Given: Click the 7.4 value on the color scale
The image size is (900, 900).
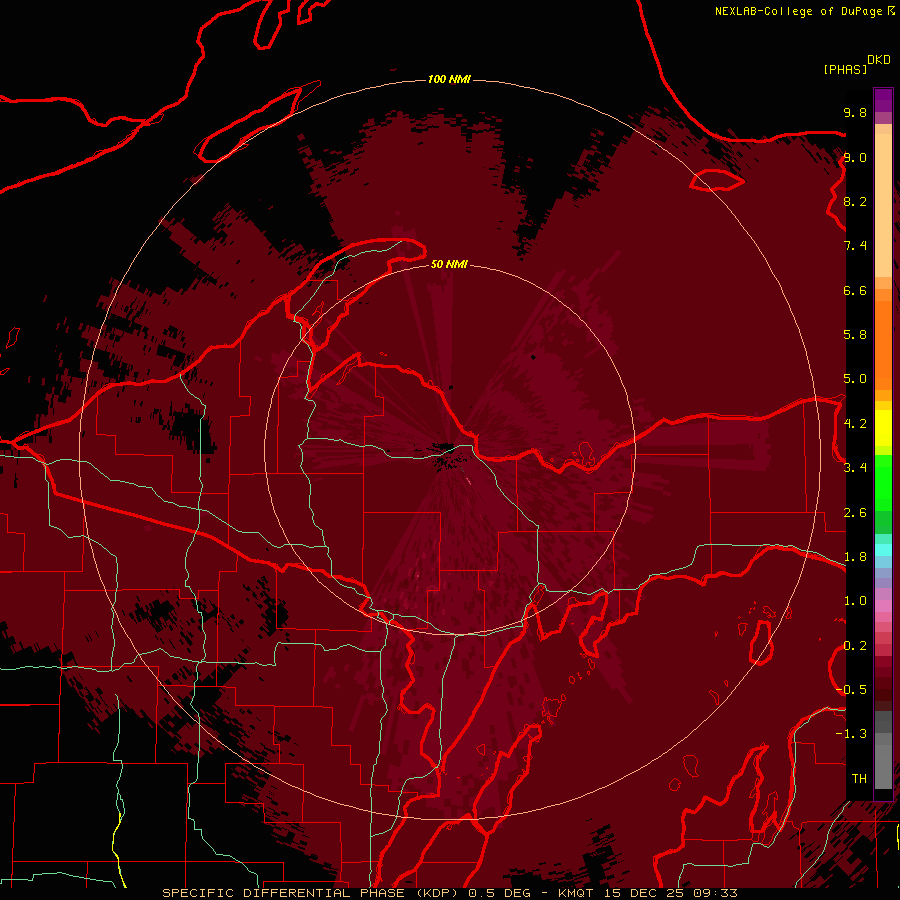Looking at the screenshot, I should tap(855, 246).
